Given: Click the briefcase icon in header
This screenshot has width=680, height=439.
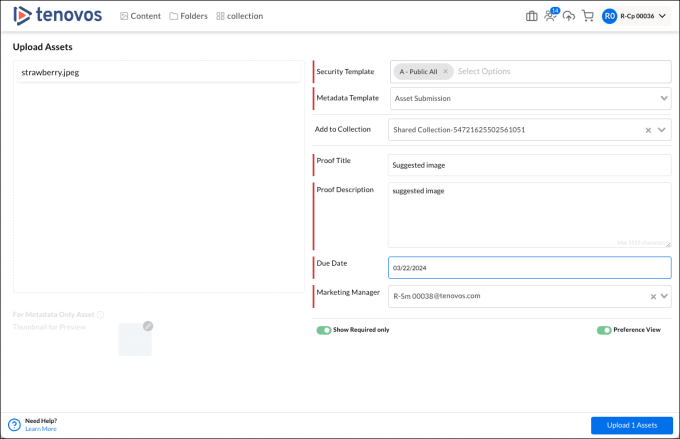Looking at the screenshot, I should tap(531, 16).
